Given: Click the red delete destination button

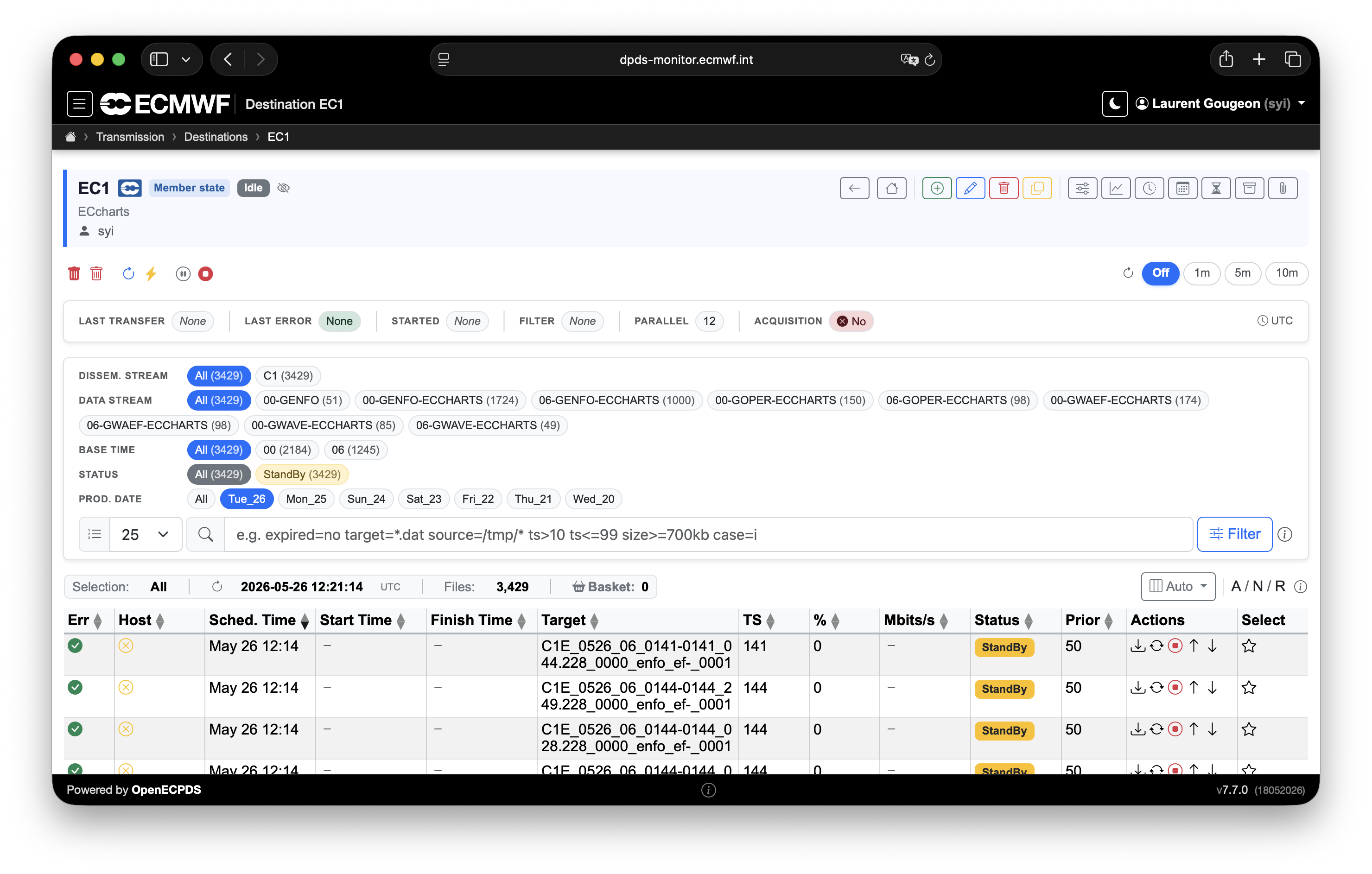Looking at the screenshot, I should [x=1004, y=188].
